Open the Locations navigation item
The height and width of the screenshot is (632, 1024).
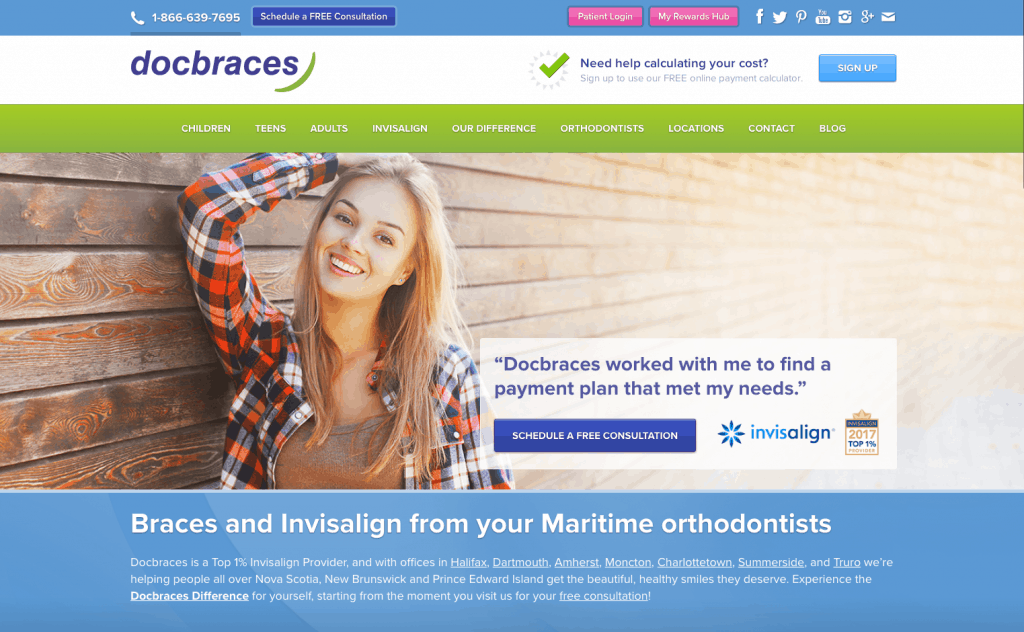(696, 129)
